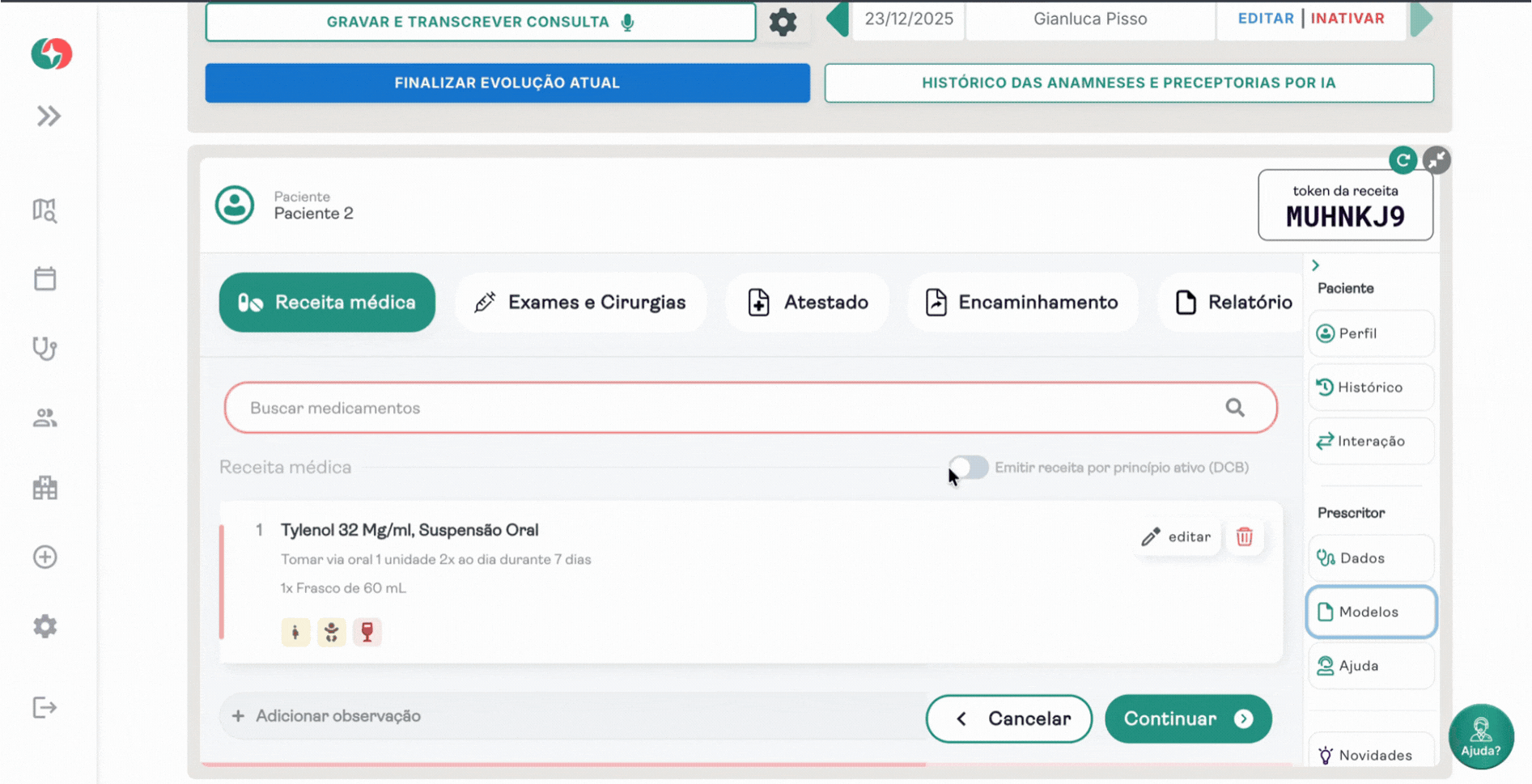
Task: Click Finalizar Evolução Atual button
Action: tap(507, 83)
